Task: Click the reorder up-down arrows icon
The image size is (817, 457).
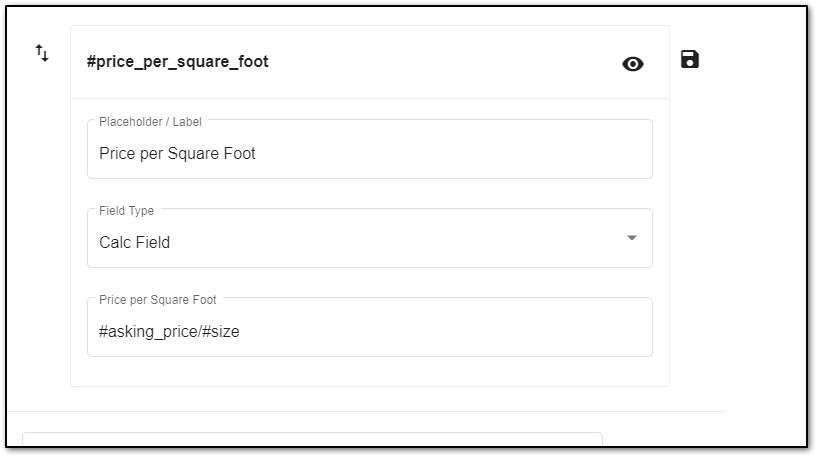Action: click(x=42, y=53)
